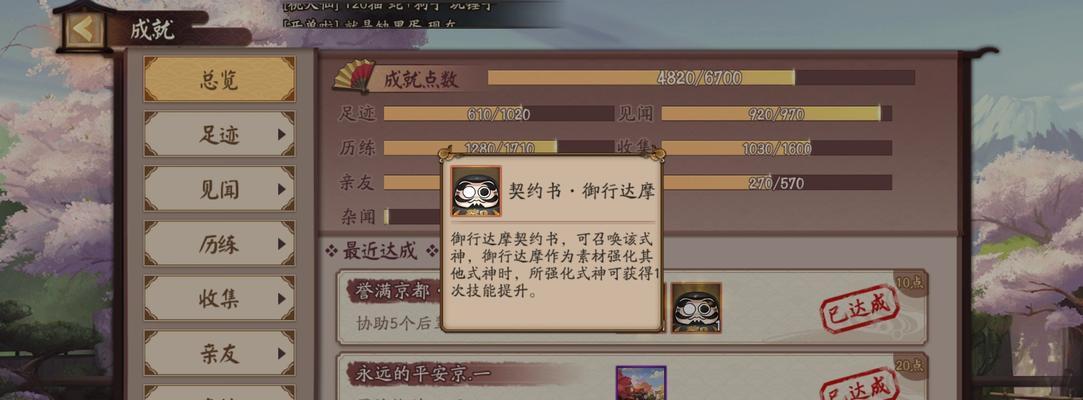Viewport: 1083px width, 400px height.
Task: Click the 最近达成 section header
Action: click(x=380, y=251)
